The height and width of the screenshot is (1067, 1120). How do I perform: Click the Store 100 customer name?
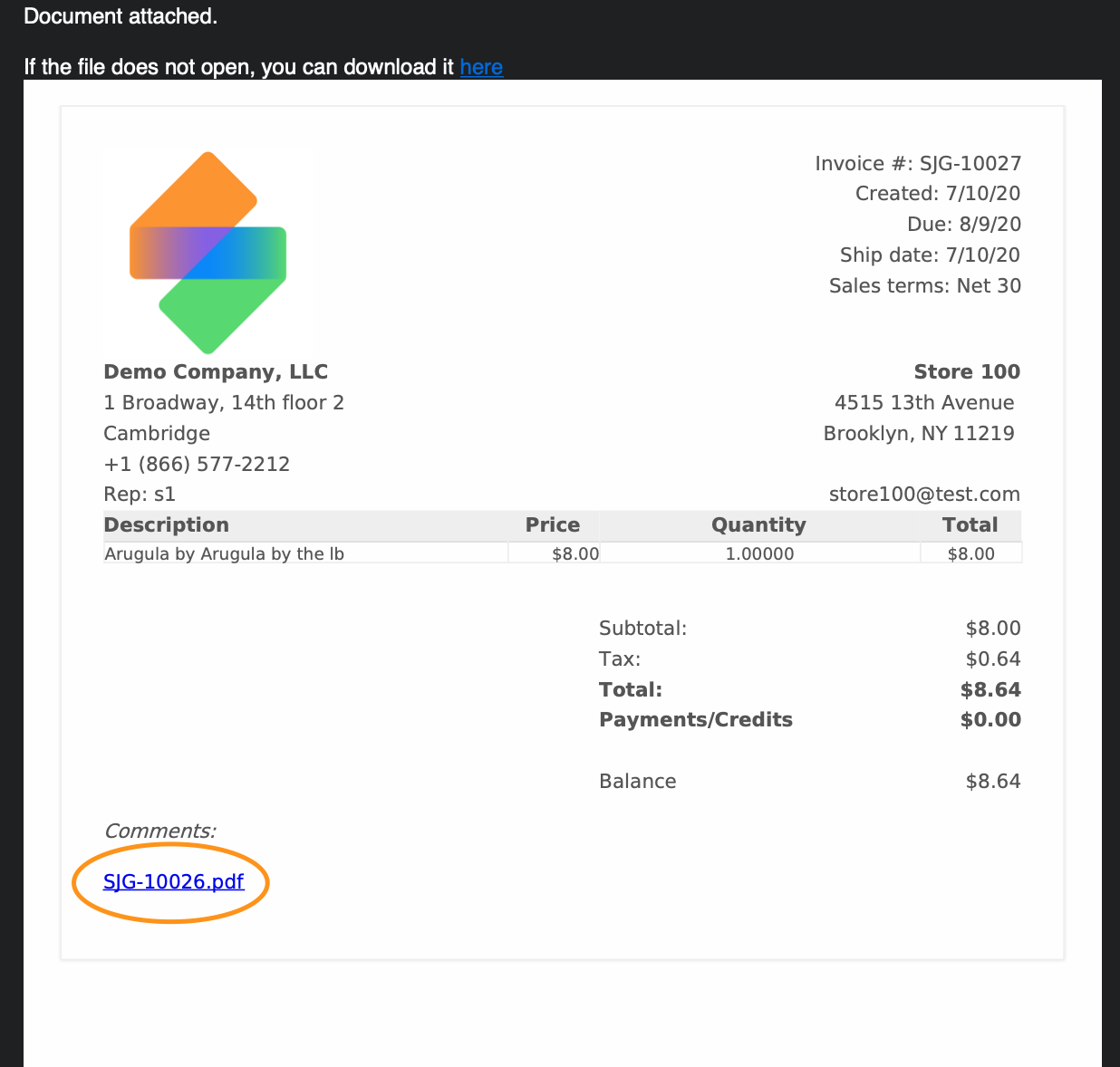click(966, 372)
